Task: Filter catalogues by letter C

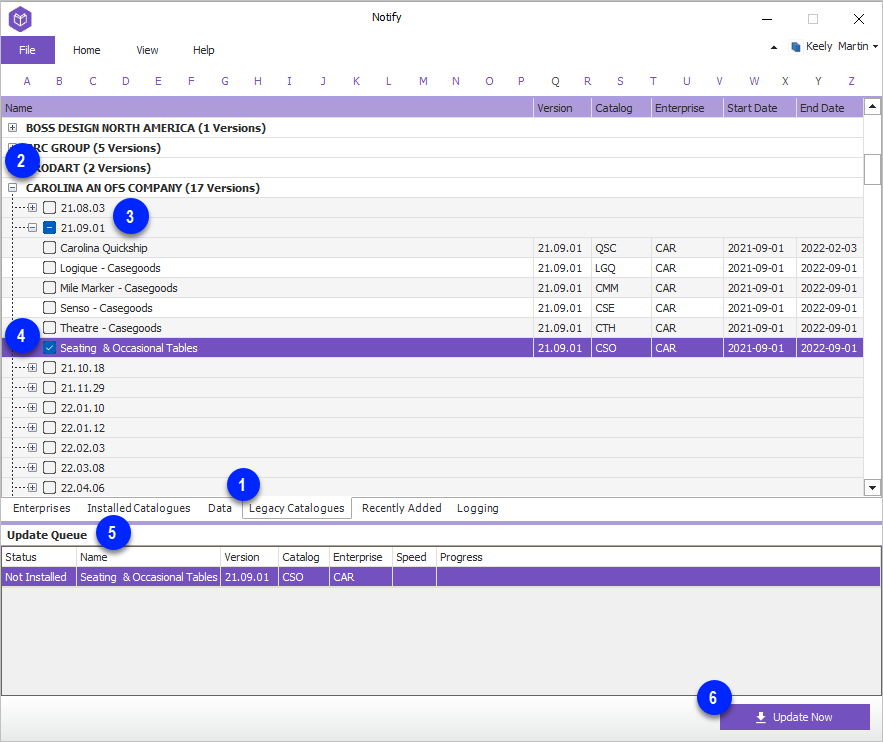Action: (93, 81)
